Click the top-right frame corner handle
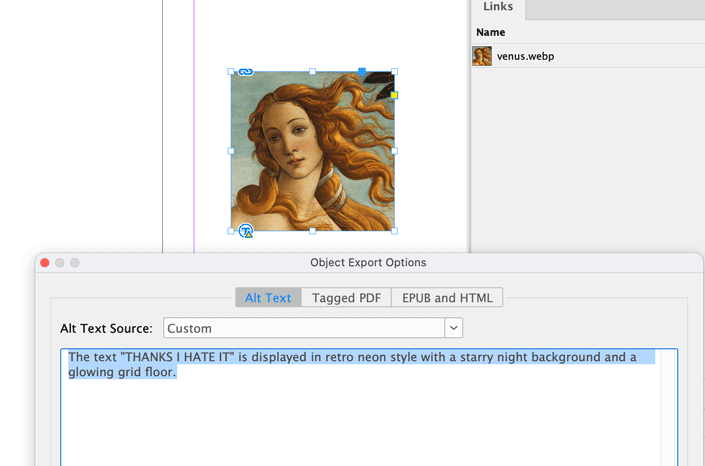Screen dimensions: 705x466 (x=394, y=72)
